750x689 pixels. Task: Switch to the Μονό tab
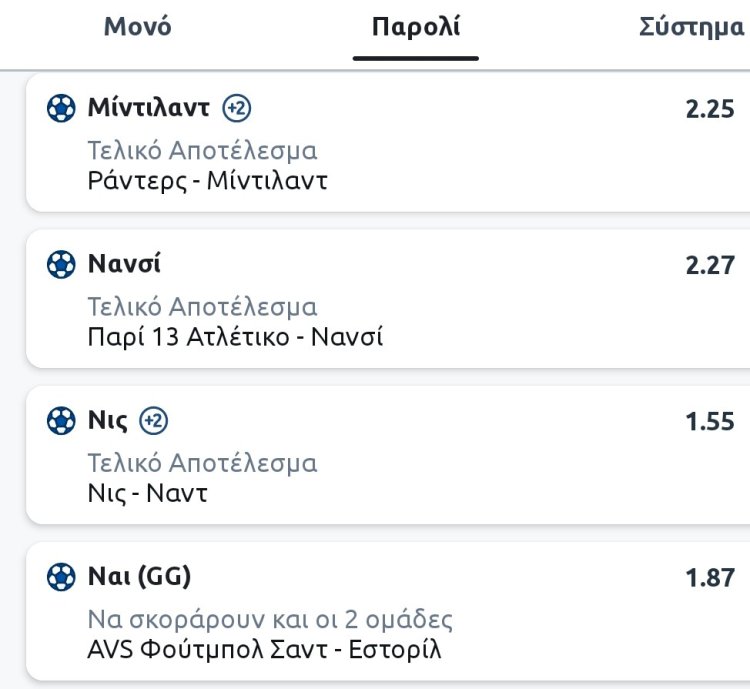pos(137,27)
